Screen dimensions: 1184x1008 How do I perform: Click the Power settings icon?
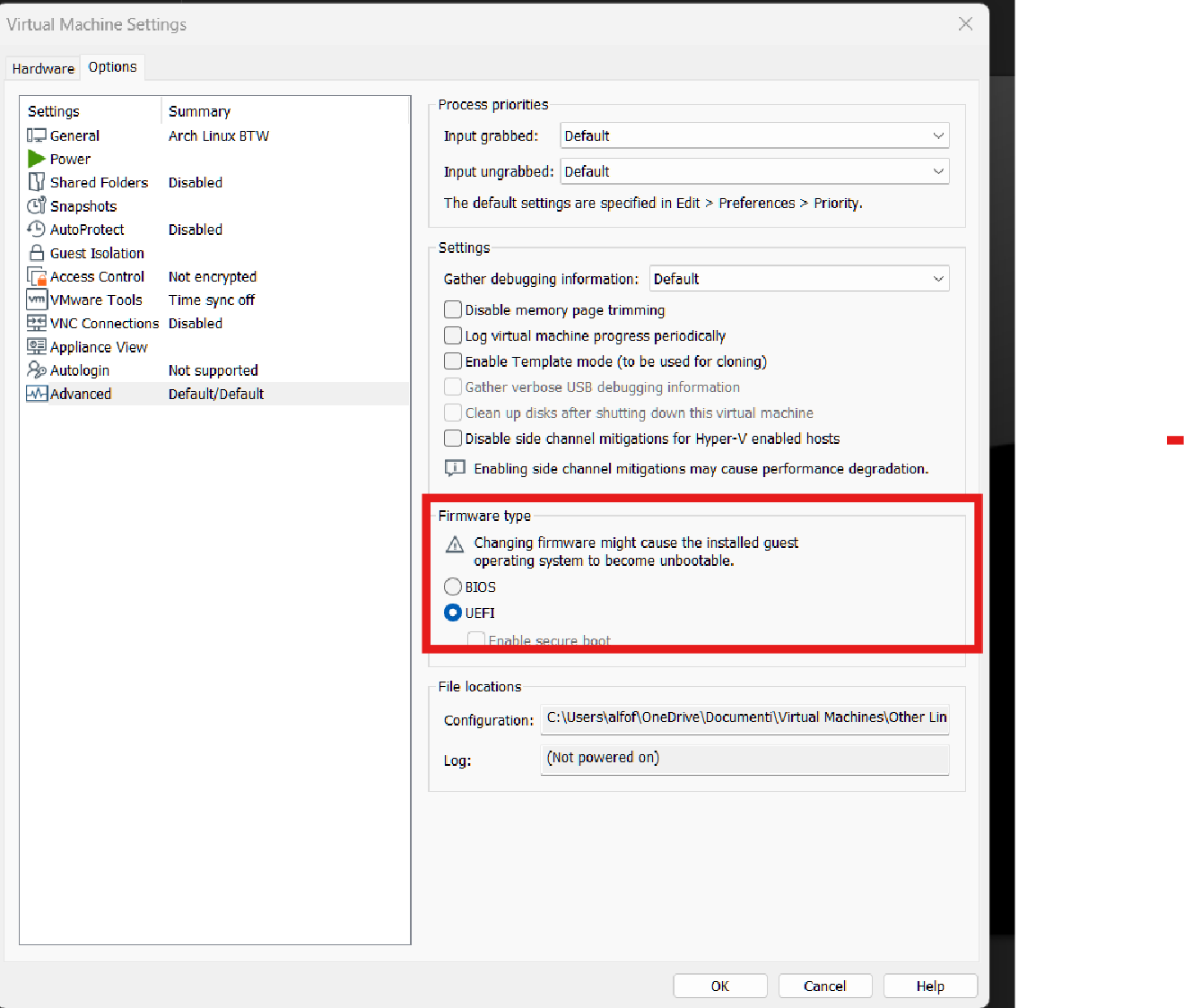tap(37, 159)
